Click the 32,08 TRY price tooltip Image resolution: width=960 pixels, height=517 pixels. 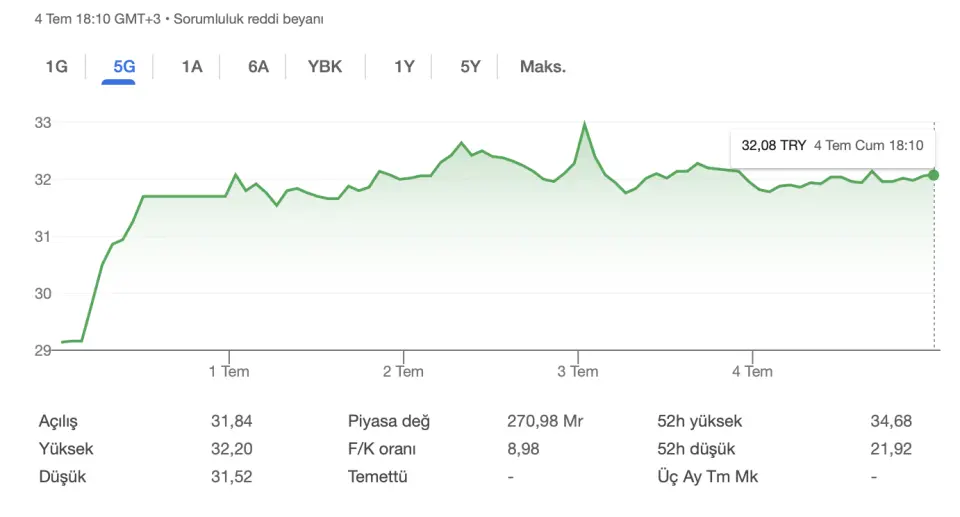click(832, 146)
